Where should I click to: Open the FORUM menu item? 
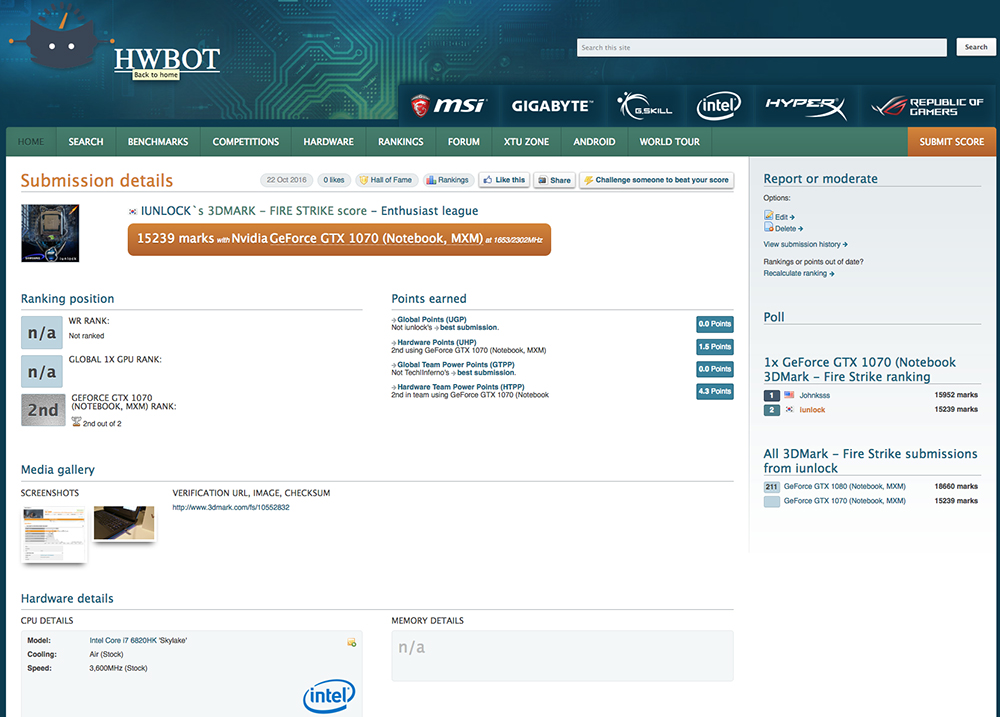click(x=464, y=142)
